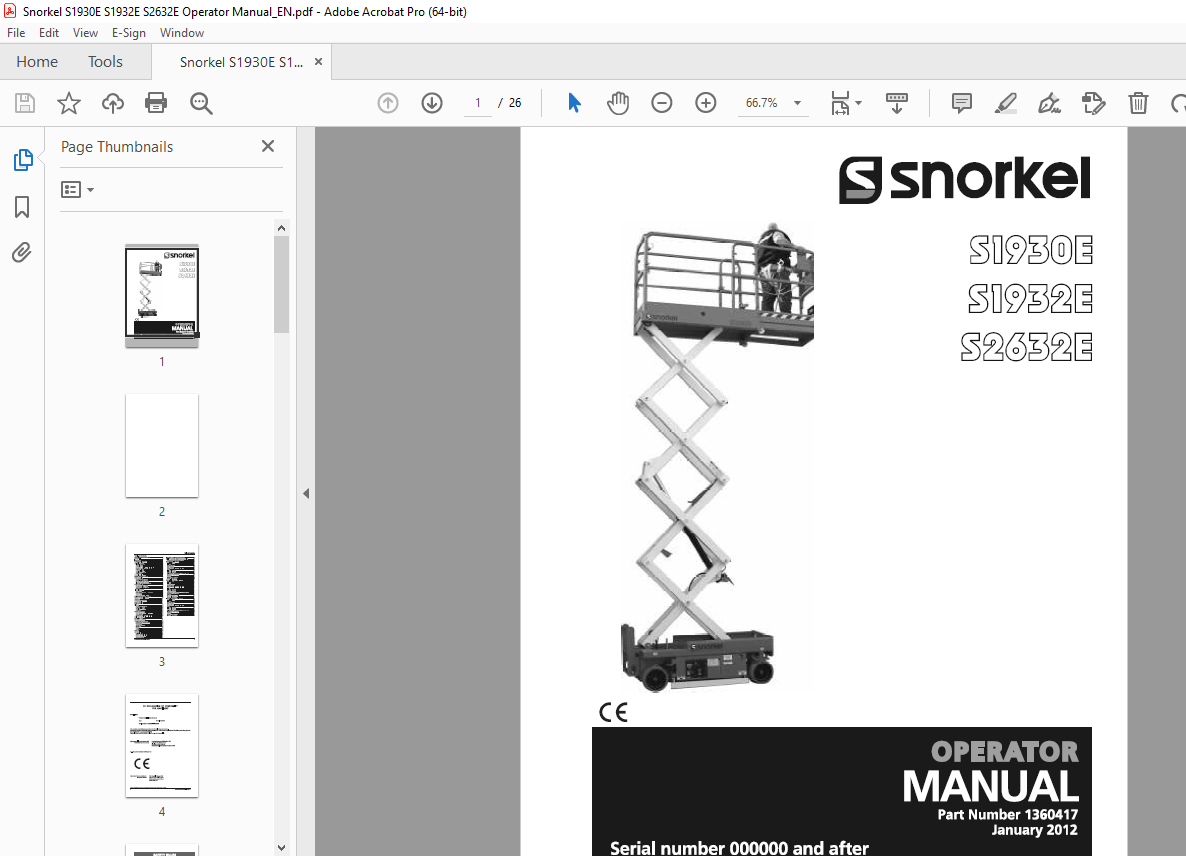Zoom out with the minus icon
The width and height of the screenshot is (1186, 856).
coord(662,103)
